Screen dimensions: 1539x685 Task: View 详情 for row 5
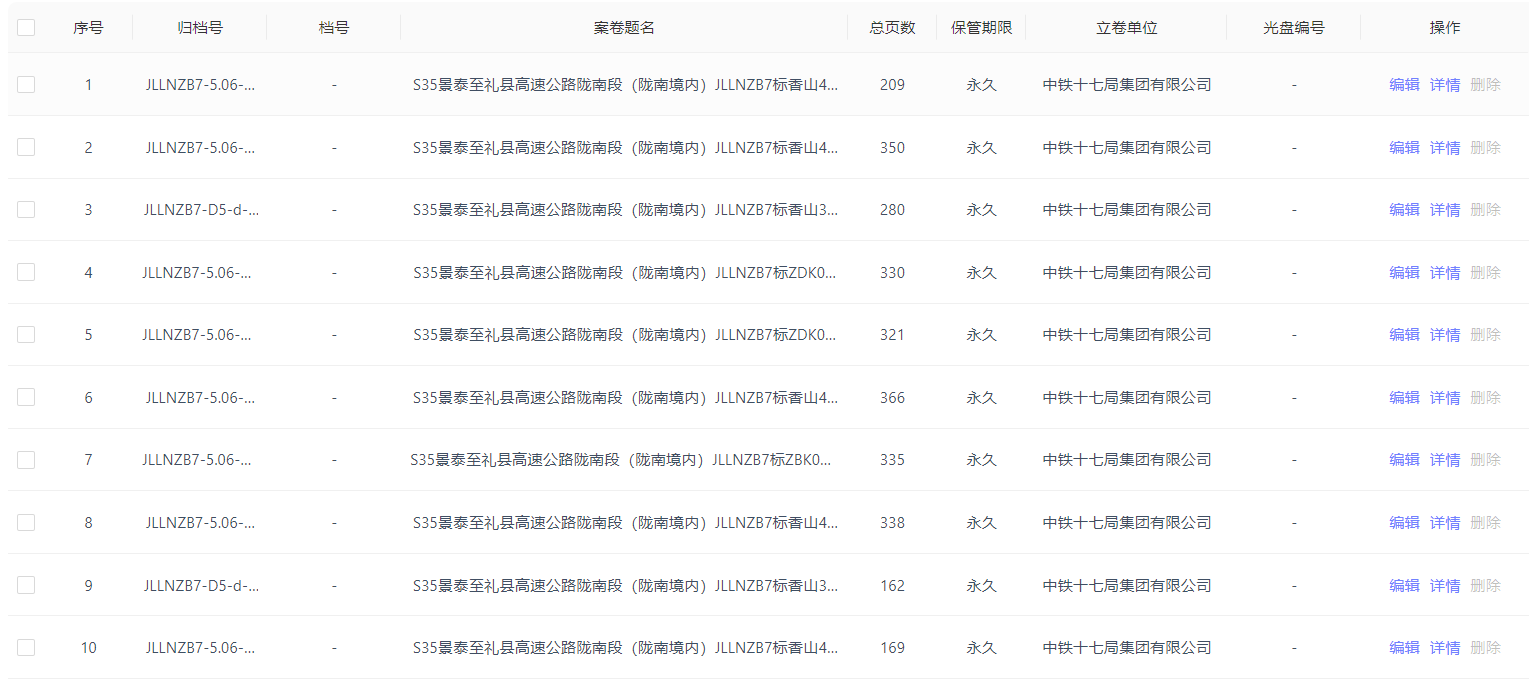tap(1445, 335)
